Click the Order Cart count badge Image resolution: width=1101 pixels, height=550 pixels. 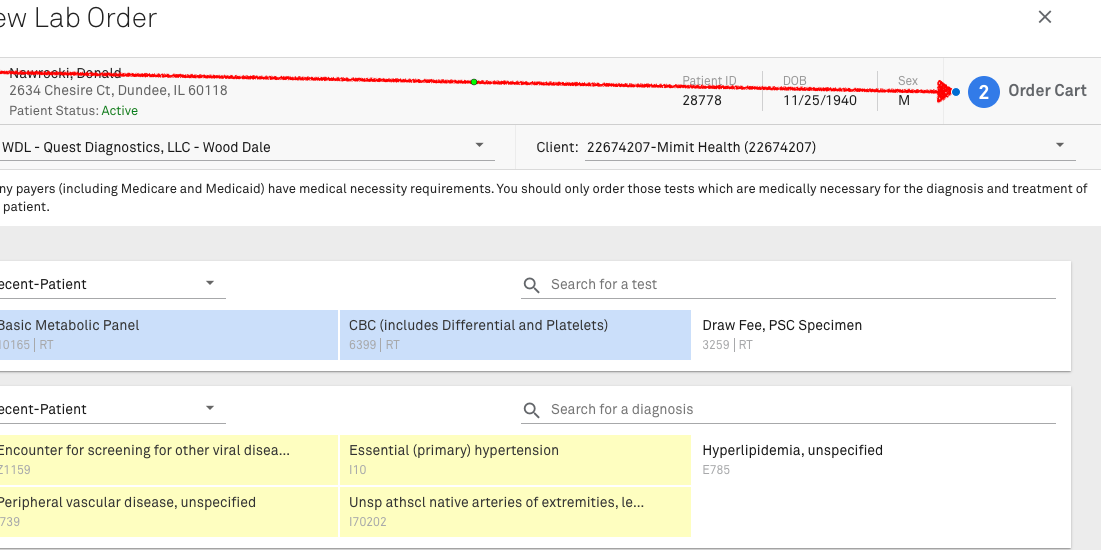[983, 92]
